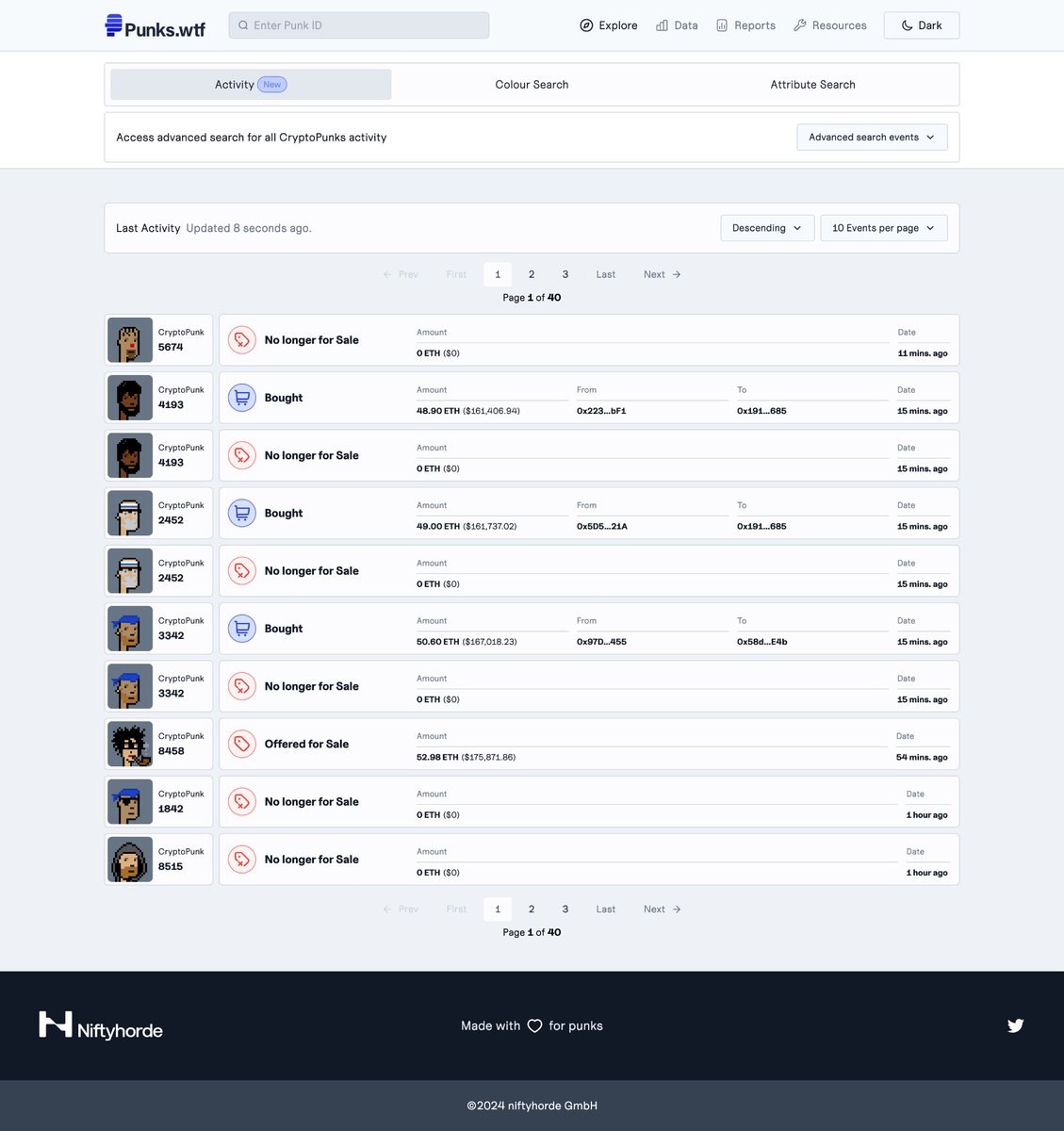Click the New badge on Activity tab
Image resolution: width=1064 pixels, height=1131 pixels.
pos(272,85)
